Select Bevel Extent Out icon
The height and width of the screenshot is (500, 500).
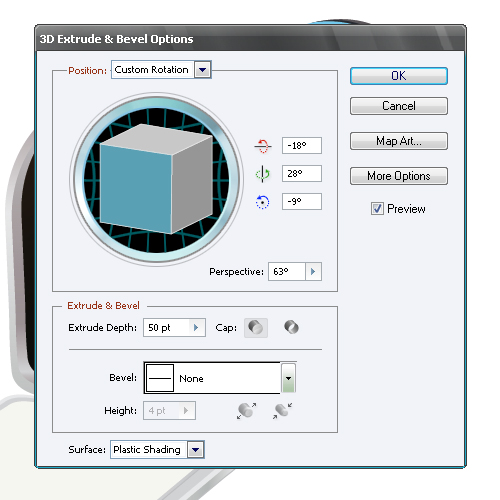coord(246,411)
